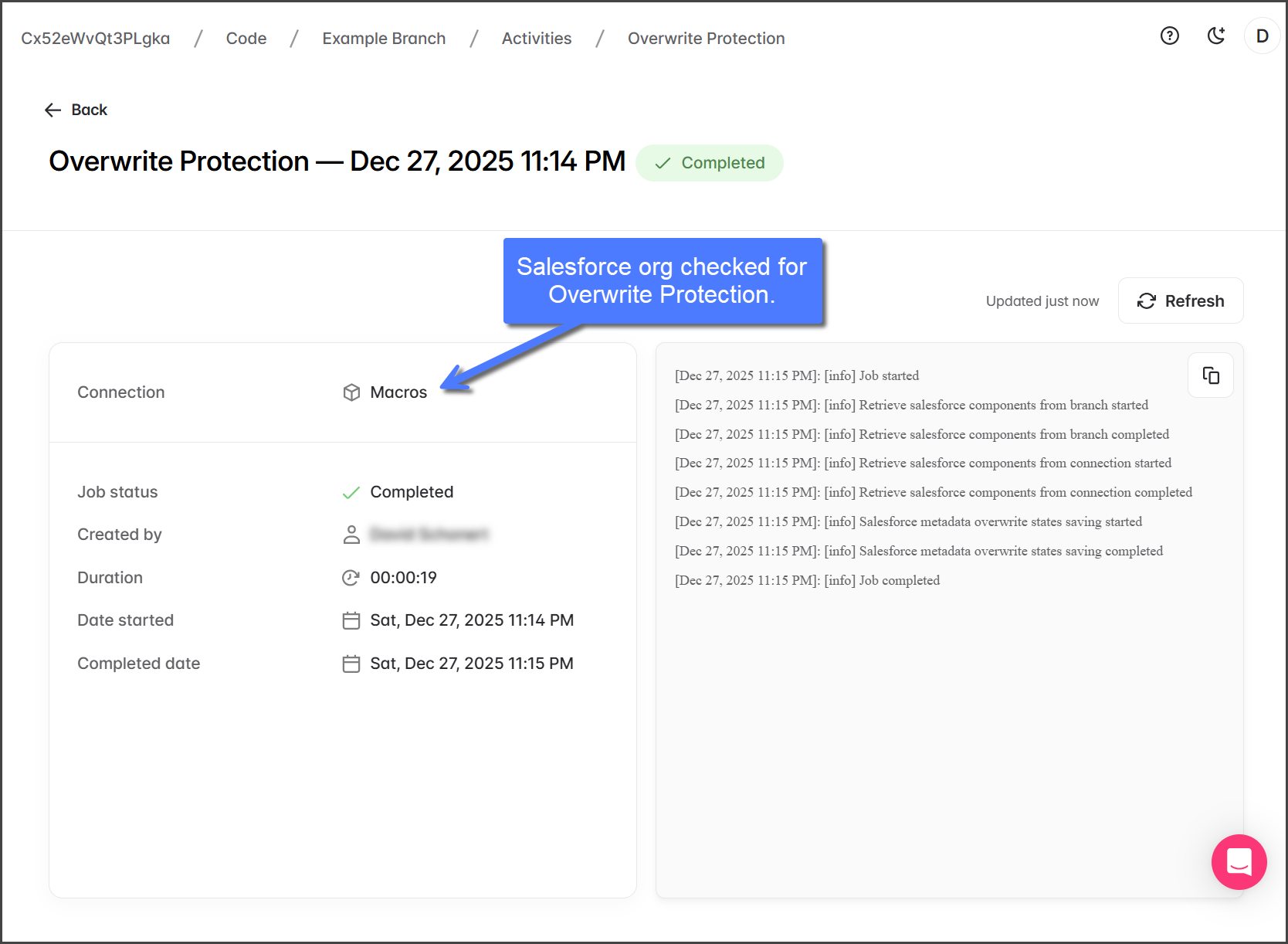This screenshot has width=1288, height=944.
Task: Click the Created by user icon
Action: coord(351,535)
